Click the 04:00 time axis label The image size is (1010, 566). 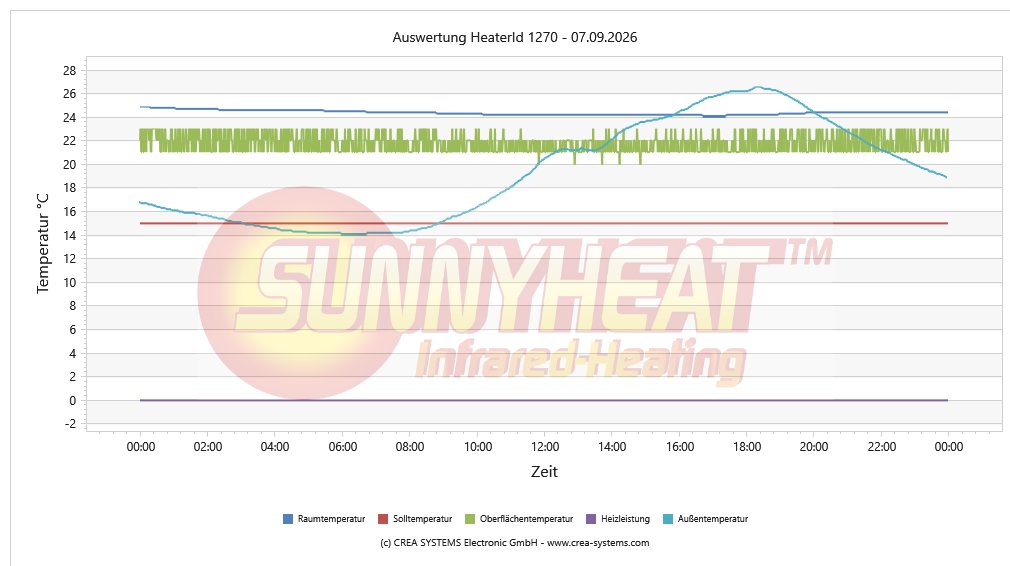pyautogui.click(x=275, y=447)
